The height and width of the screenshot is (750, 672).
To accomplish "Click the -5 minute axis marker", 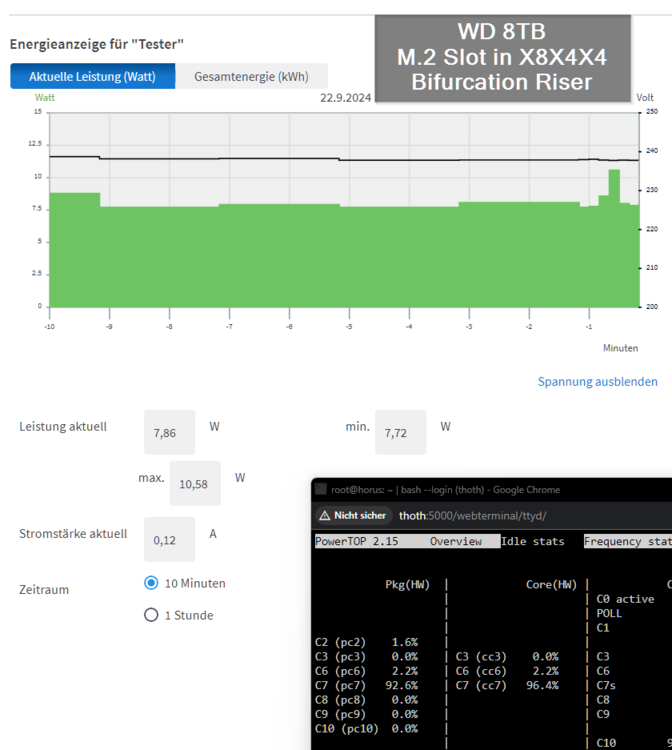I will coord(349,327).
